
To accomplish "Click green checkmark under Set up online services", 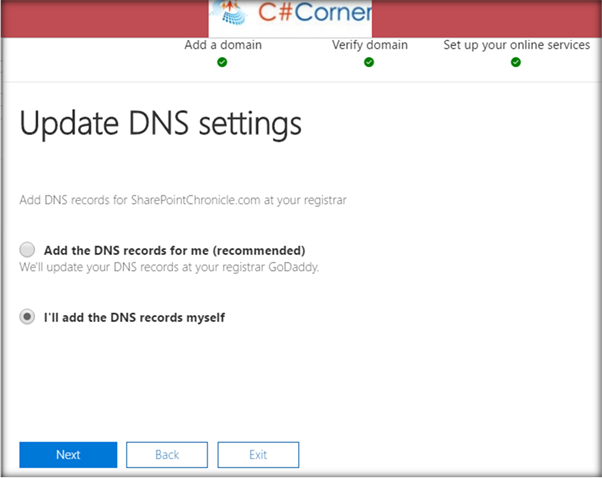I will coord(516,62).
